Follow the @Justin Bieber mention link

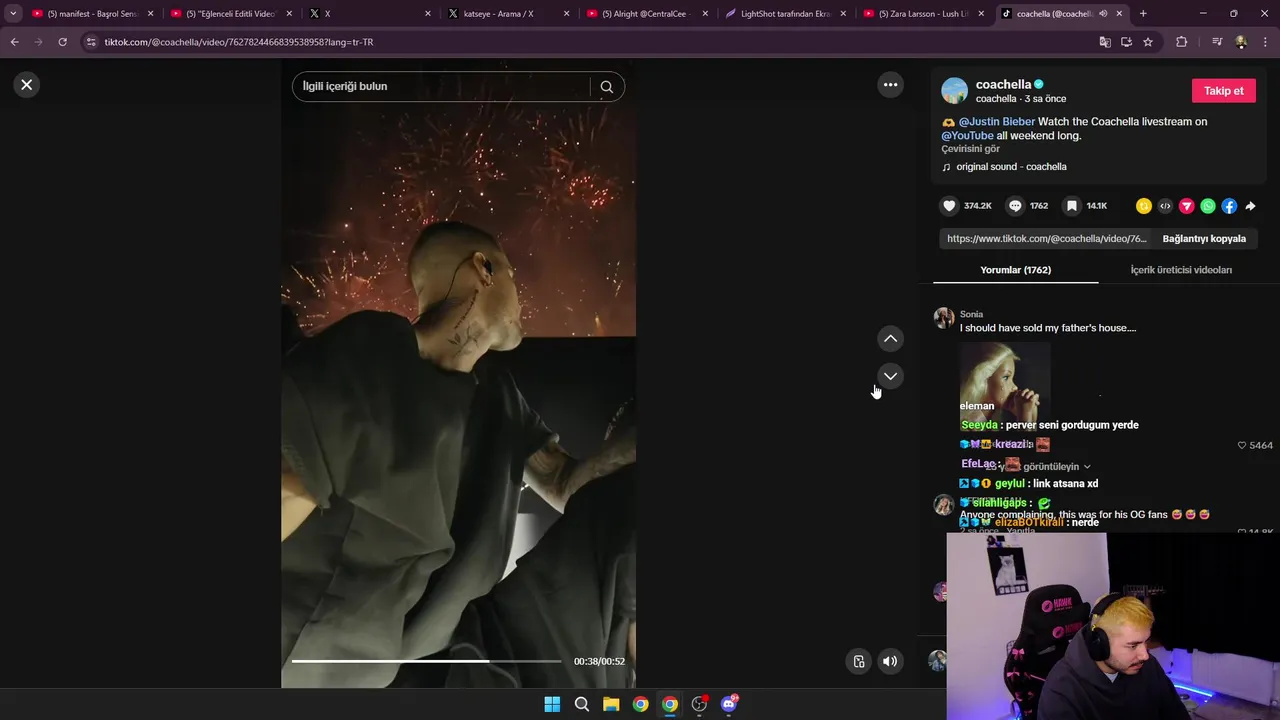tap(997, 122)
